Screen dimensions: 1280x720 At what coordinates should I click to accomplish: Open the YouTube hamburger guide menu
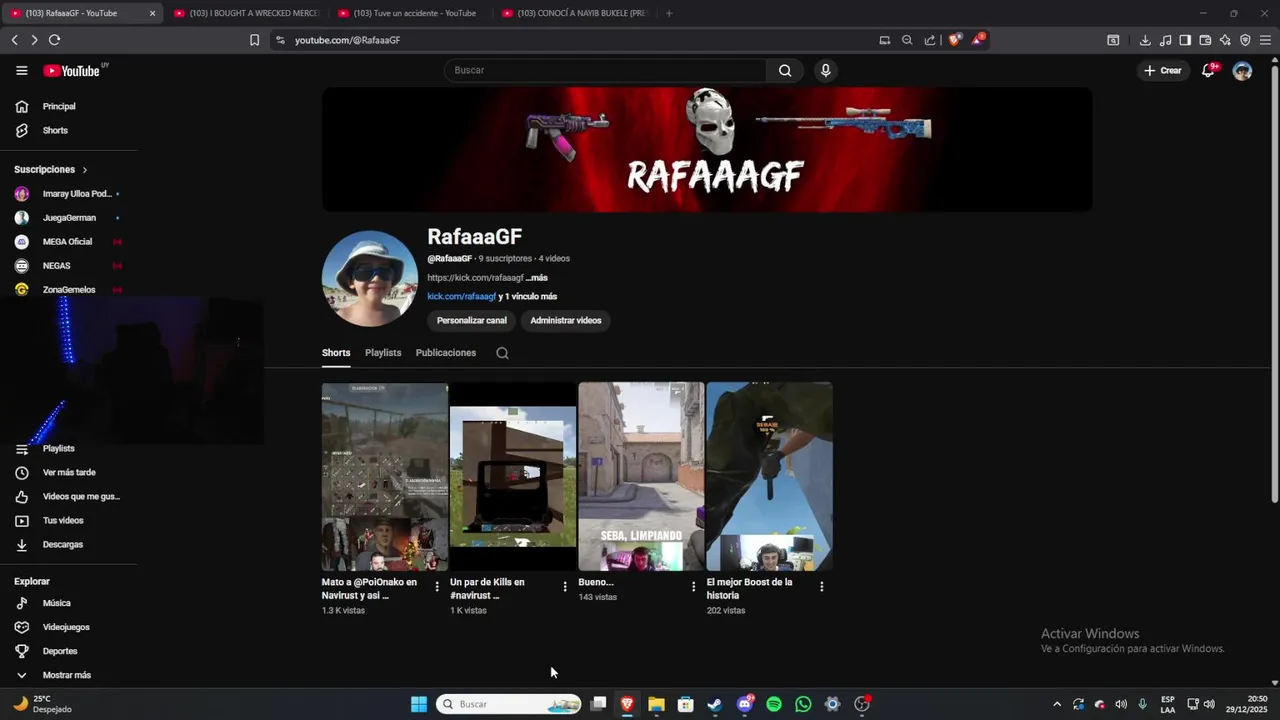tap(21, 70)
